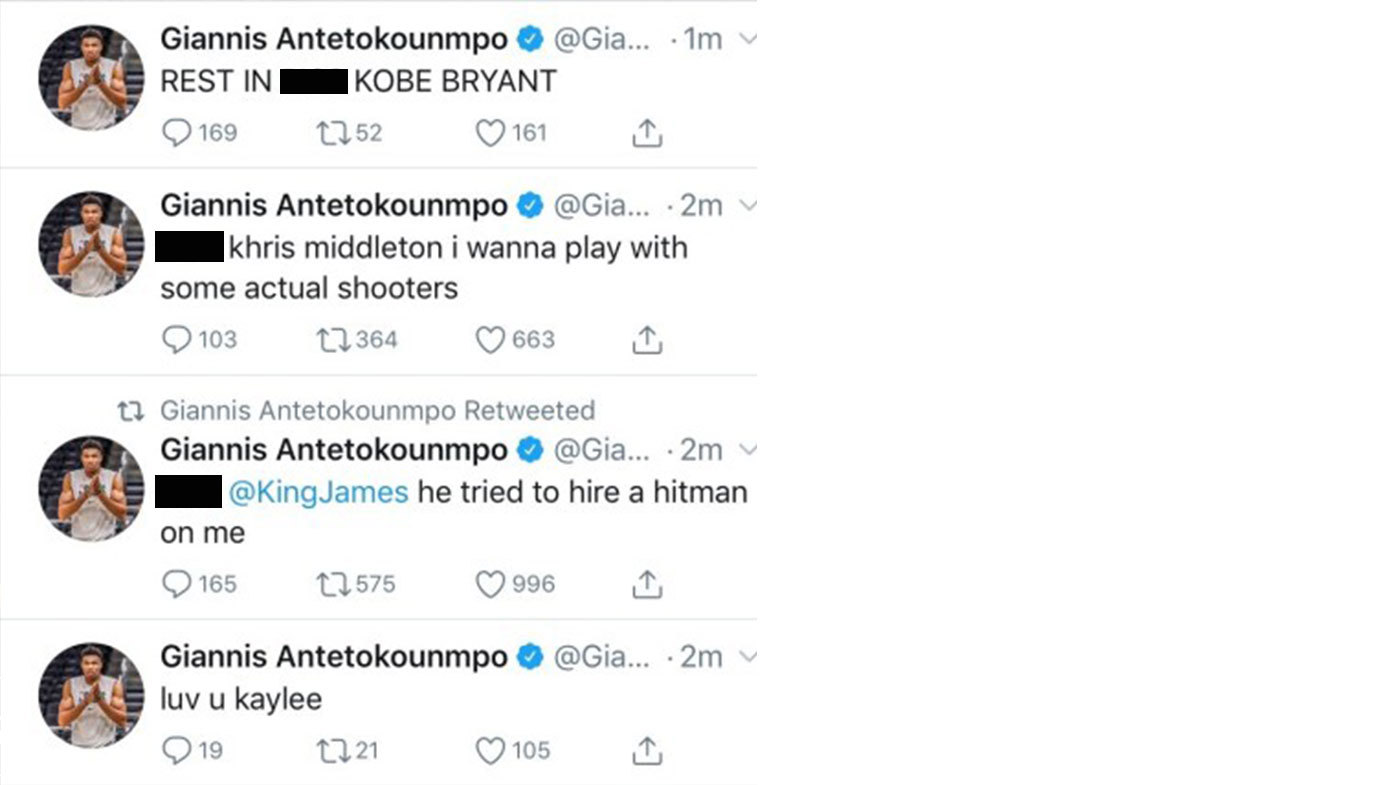The height and width of the screenshot is (785, 1396).
Task: Reply to the "luv u kaylee" tweet
Action: [179, 749]
